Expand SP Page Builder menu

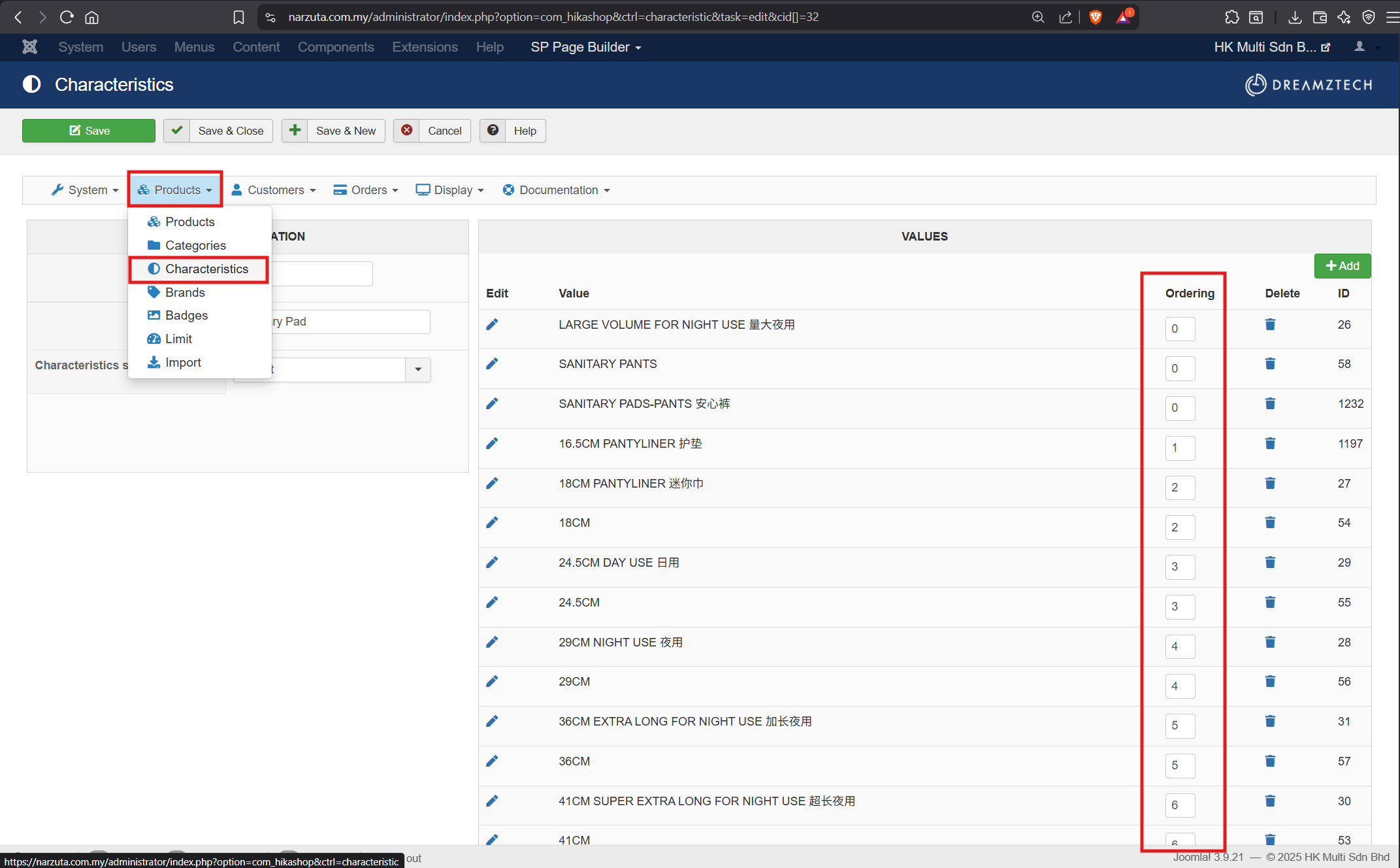pos(585,47)
